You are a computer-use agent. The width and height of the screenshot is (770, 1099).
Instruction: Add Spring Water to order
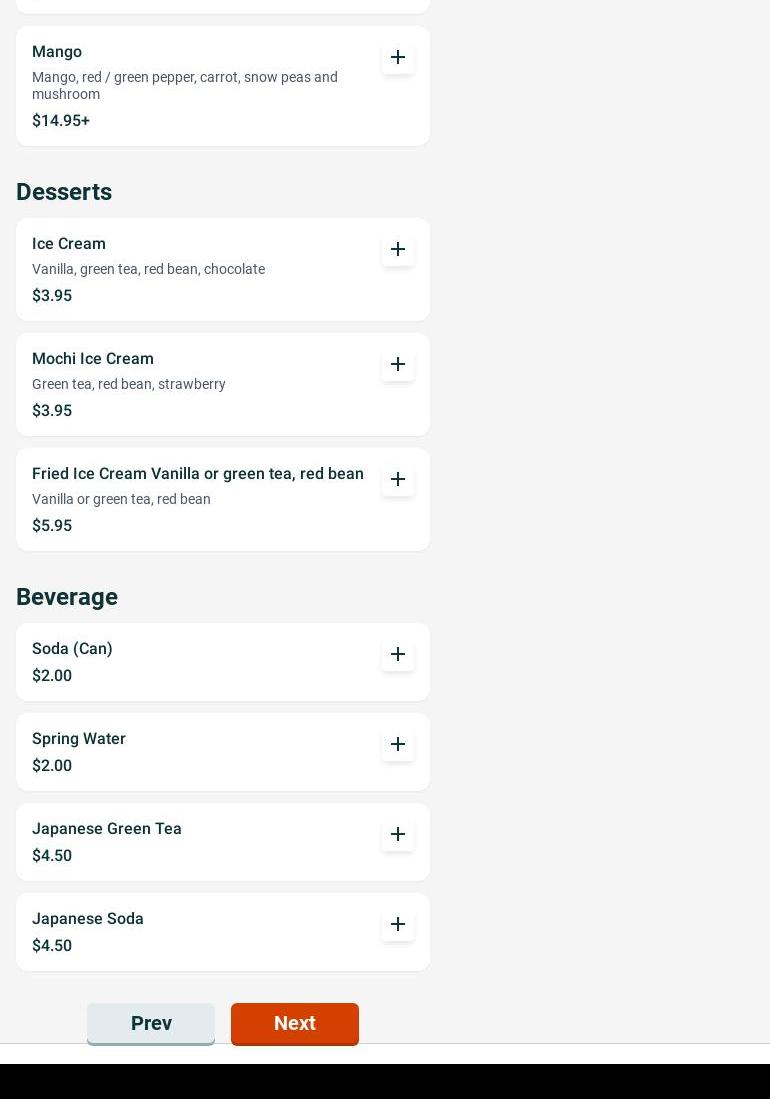click(x=398, y=745)
